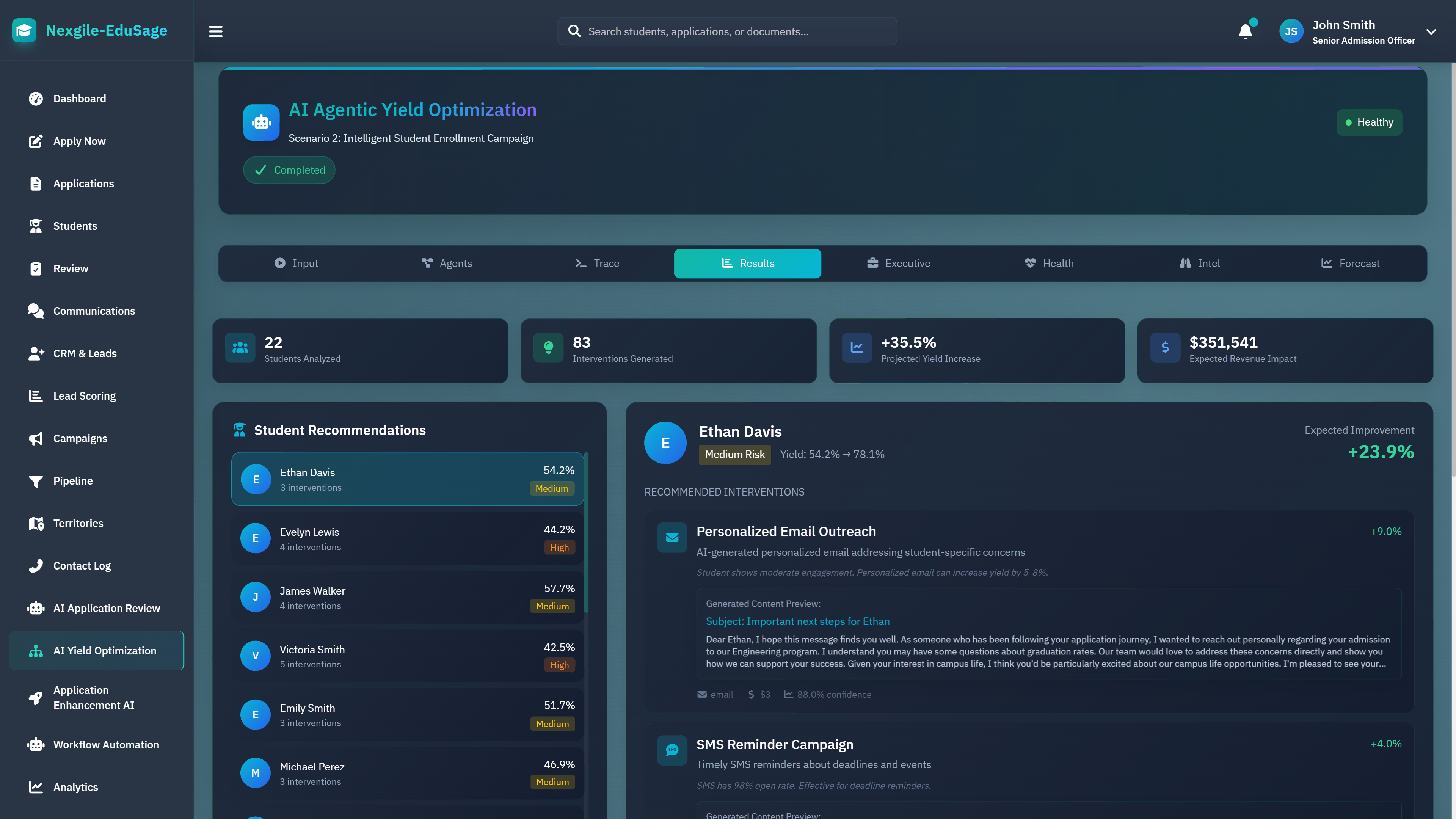Click the Nexgile-EduSage logo icon
1456x819 pixels.
[24, 30]
